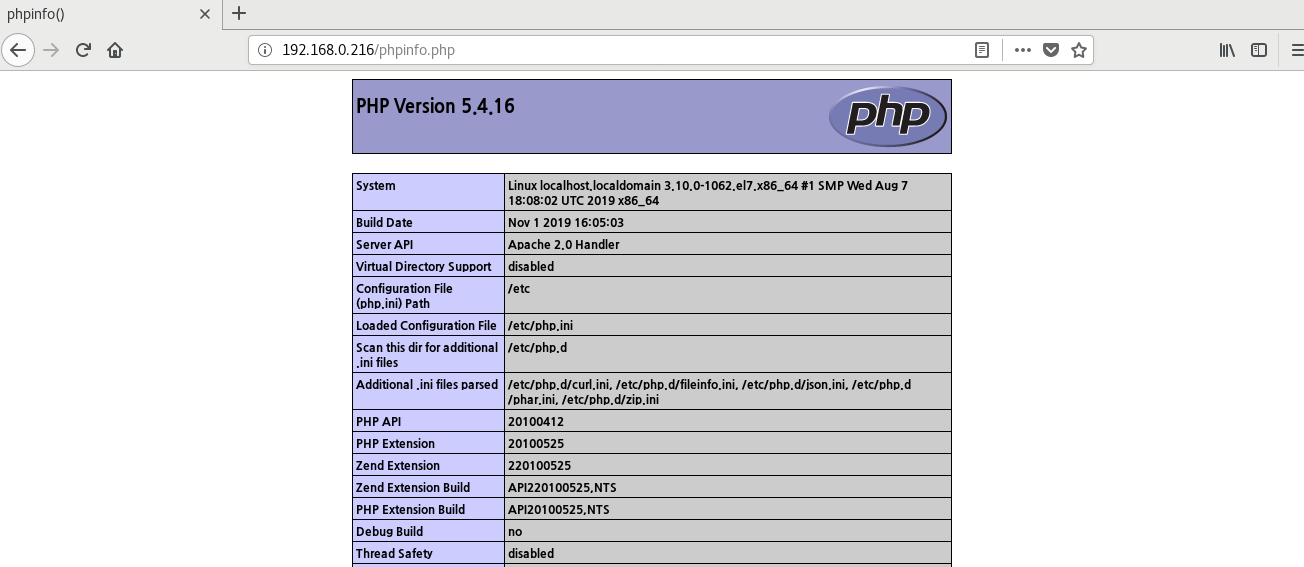Click the Zend Extension label
This screenshot has height=567, width=1304.
398,466
